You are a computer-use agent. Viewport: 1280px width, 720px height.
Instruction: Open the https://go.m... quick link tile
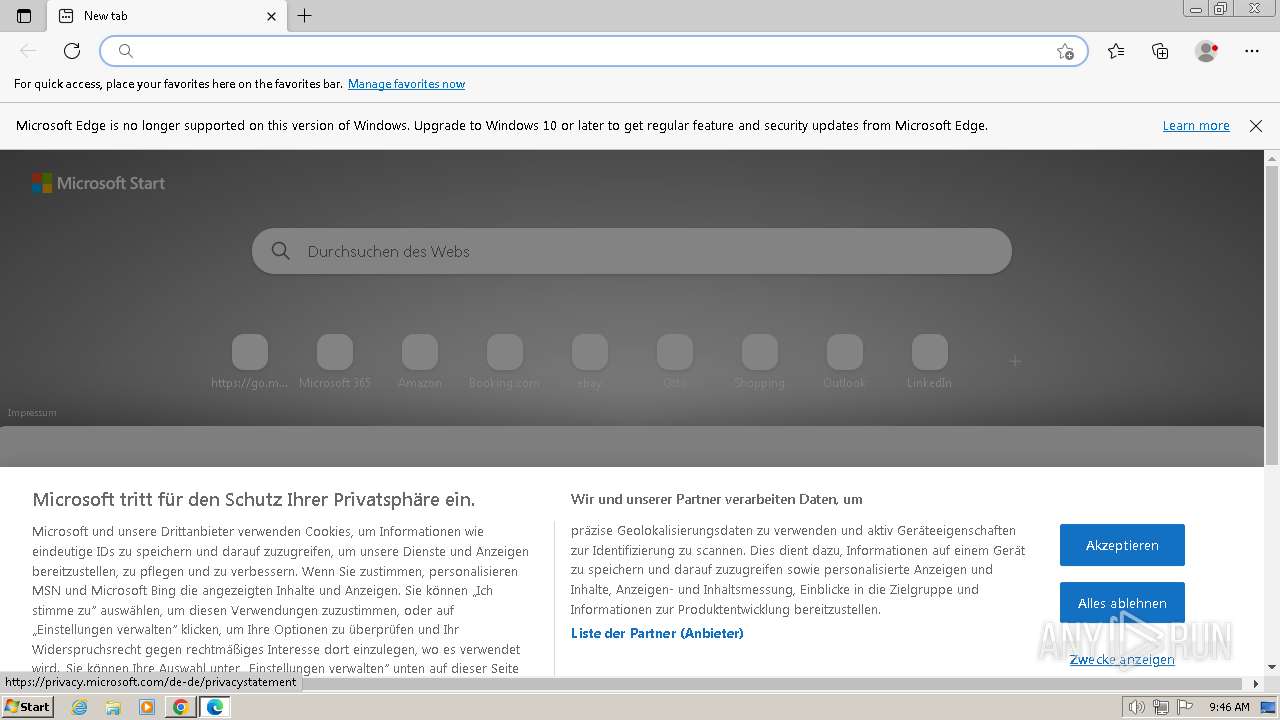(250, 362)
